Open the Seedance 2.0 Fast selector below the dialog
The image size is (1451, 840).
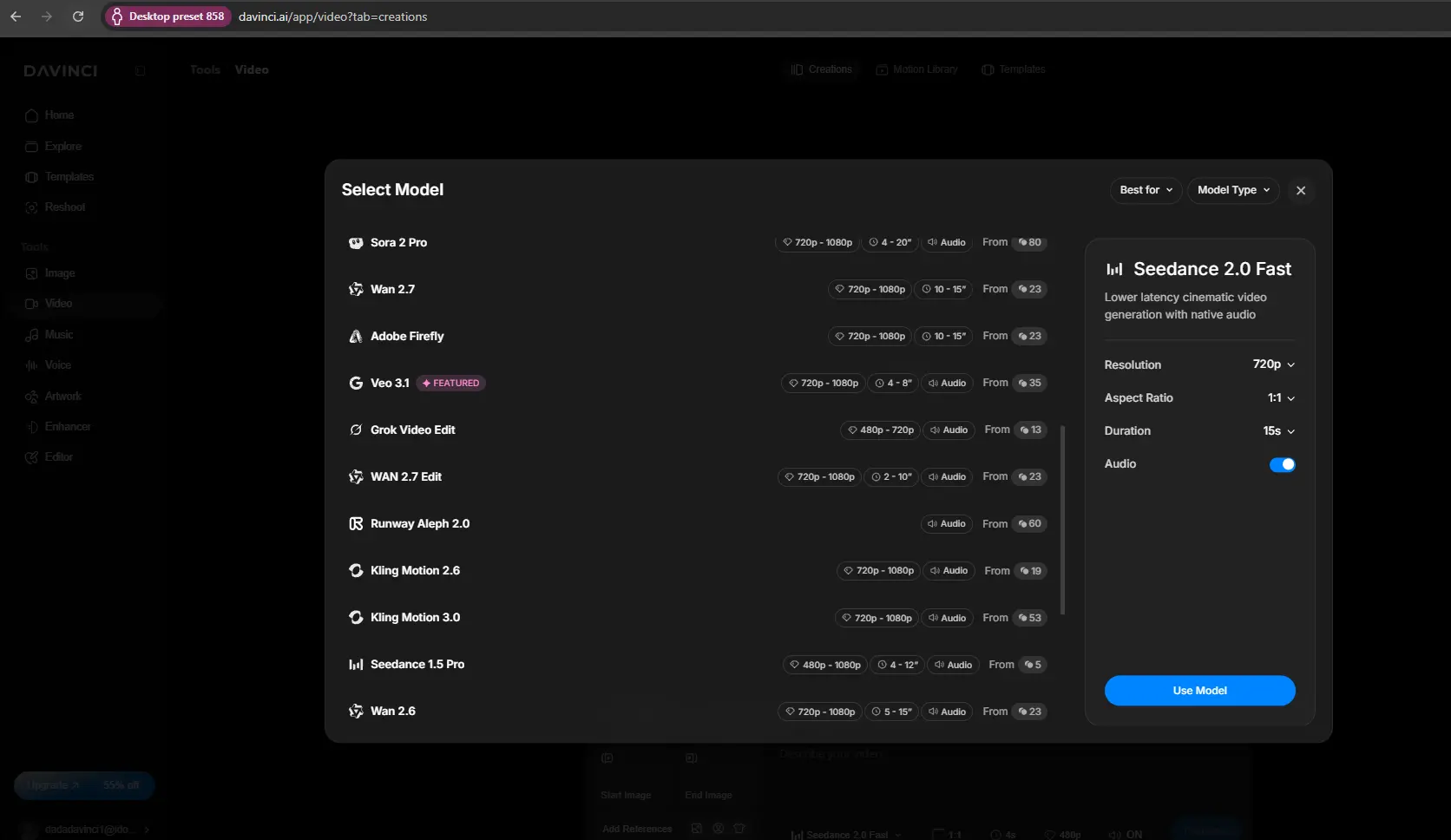pyautogui.click(x=846, y=835)
